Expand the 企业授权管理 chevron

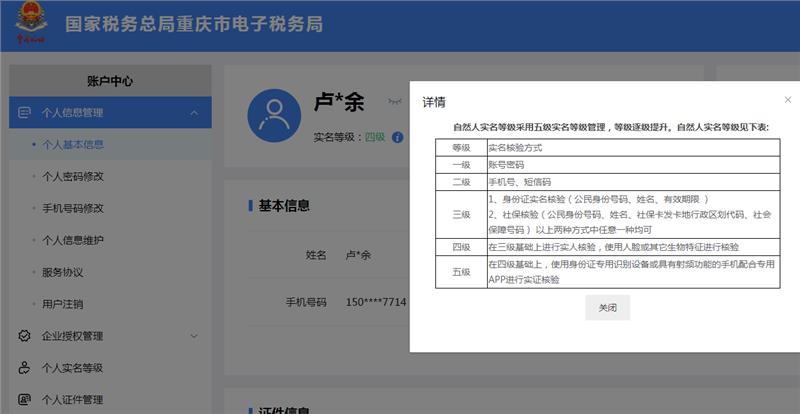194,336
